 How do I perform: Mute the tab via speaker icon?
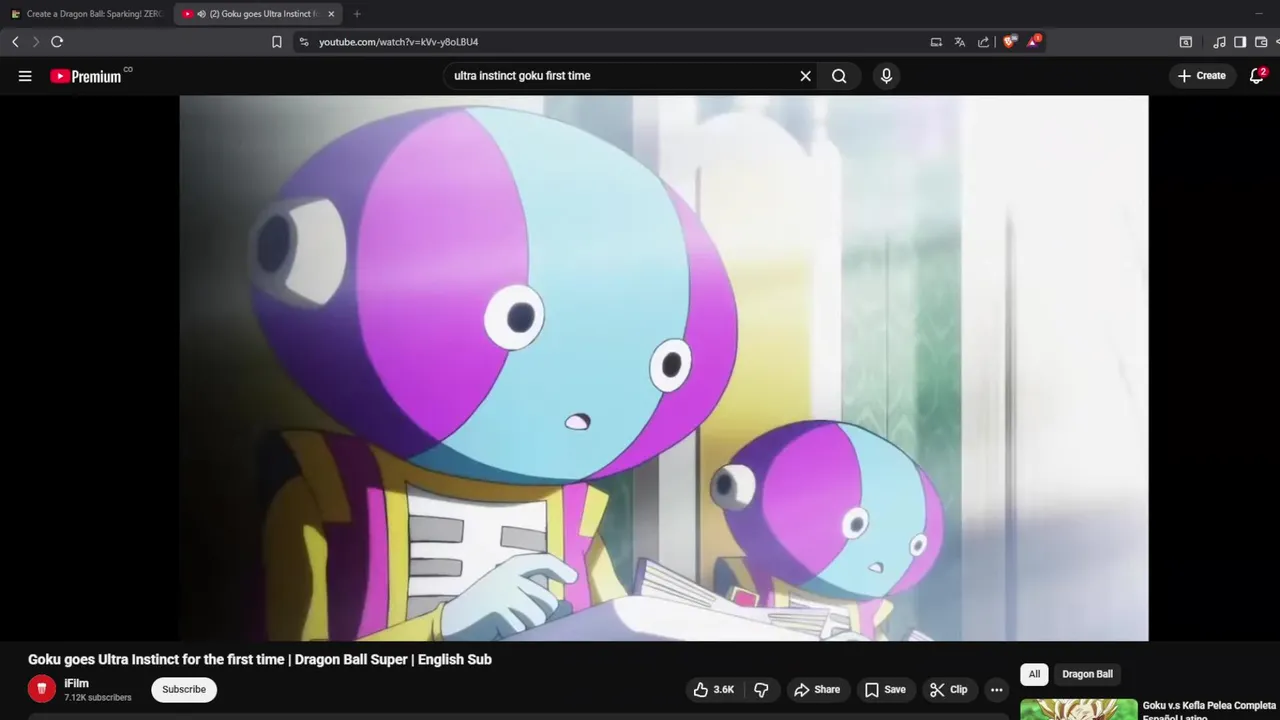202,14
